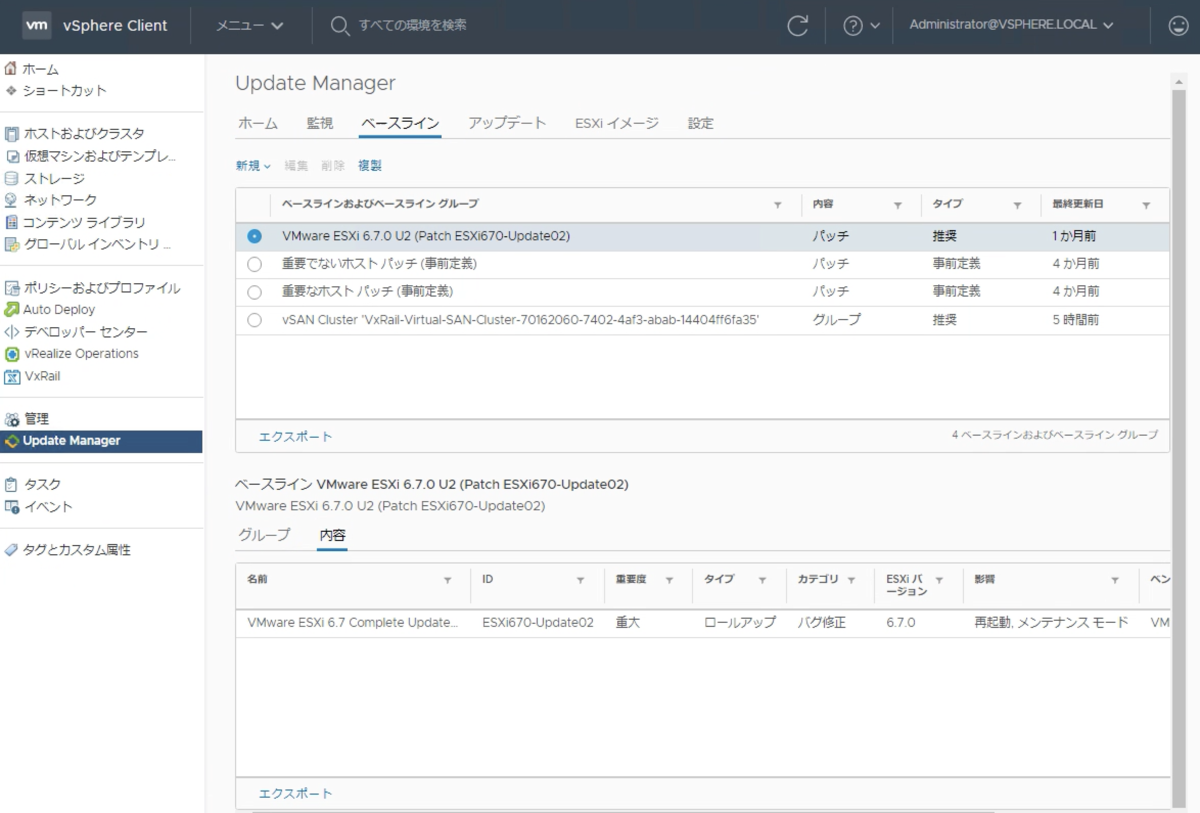This screenshot has width=1200, height=813.
Task: Click the グローバル インベントリ icon
Action: pos(12,244)
